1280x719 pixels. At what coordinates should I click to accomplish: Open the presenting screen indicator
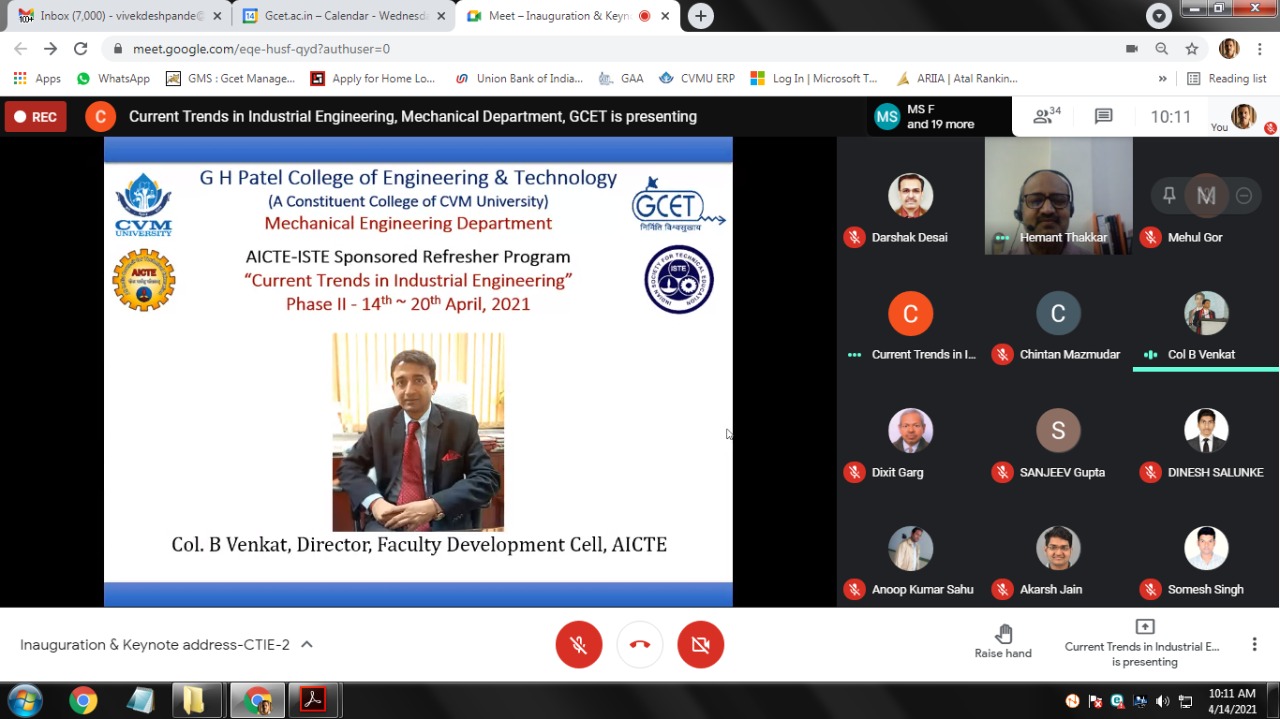coord(1144,644)
